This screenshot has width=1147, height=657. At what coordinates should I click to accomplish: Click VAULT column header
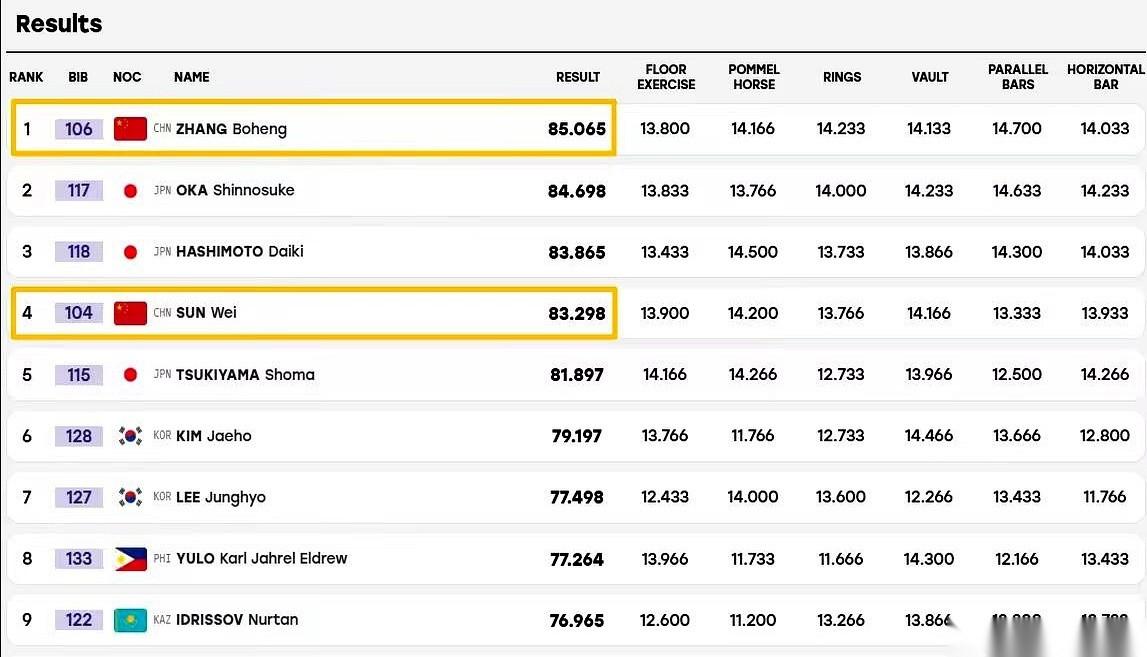930,77
